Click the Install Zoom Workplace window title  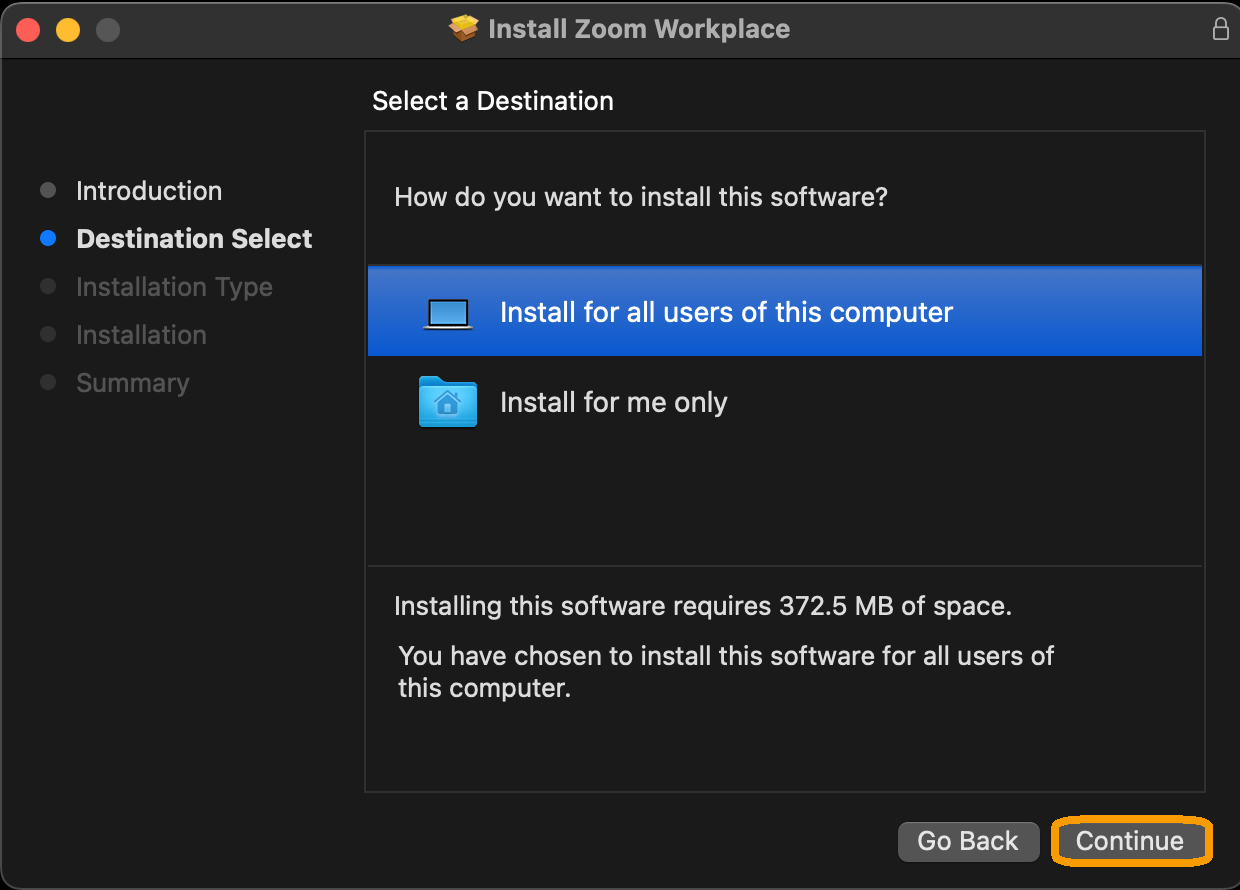[639, 29]
